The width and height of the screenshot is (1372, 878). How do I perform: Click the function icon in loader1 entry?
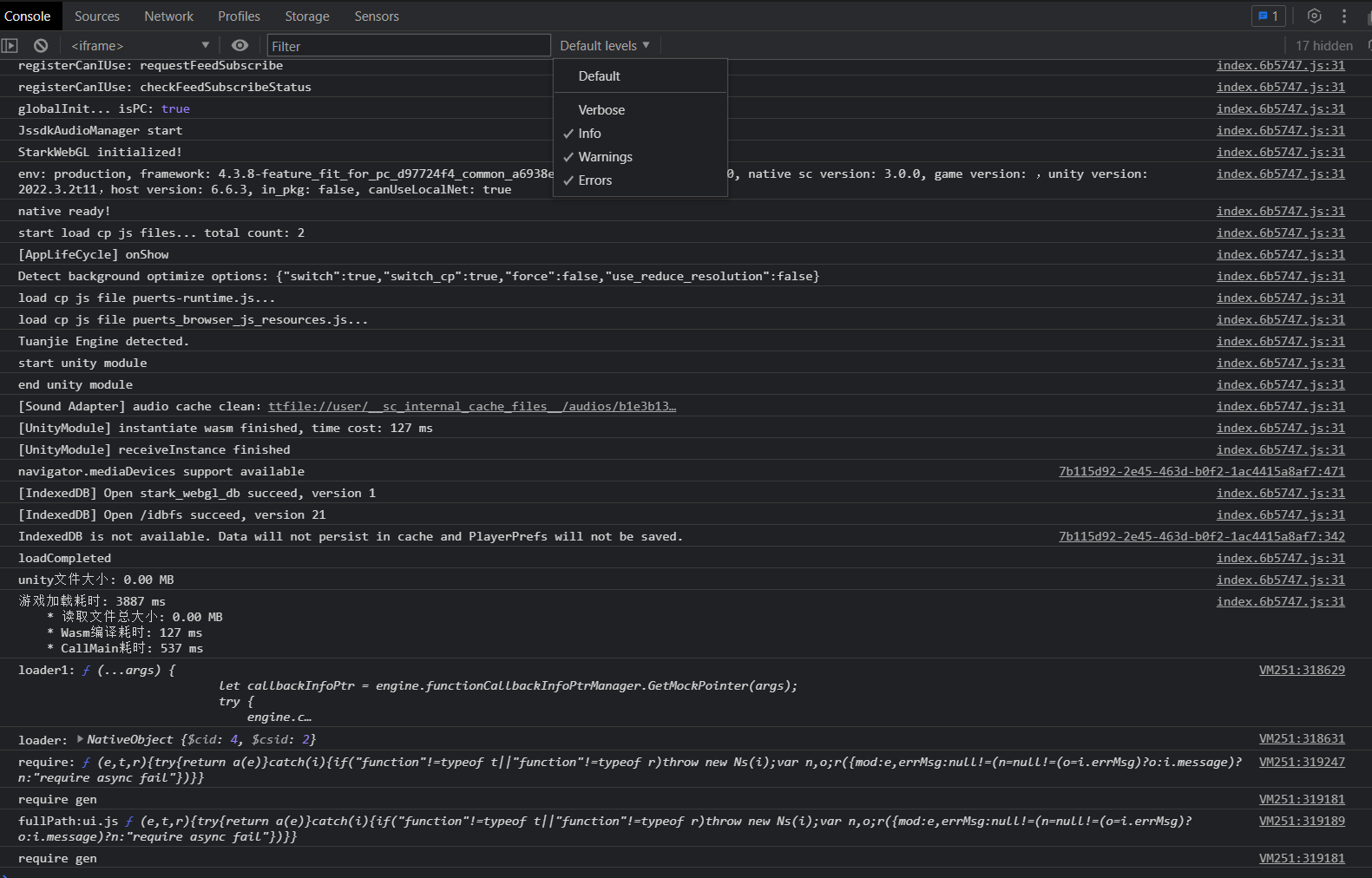(86, 671)
